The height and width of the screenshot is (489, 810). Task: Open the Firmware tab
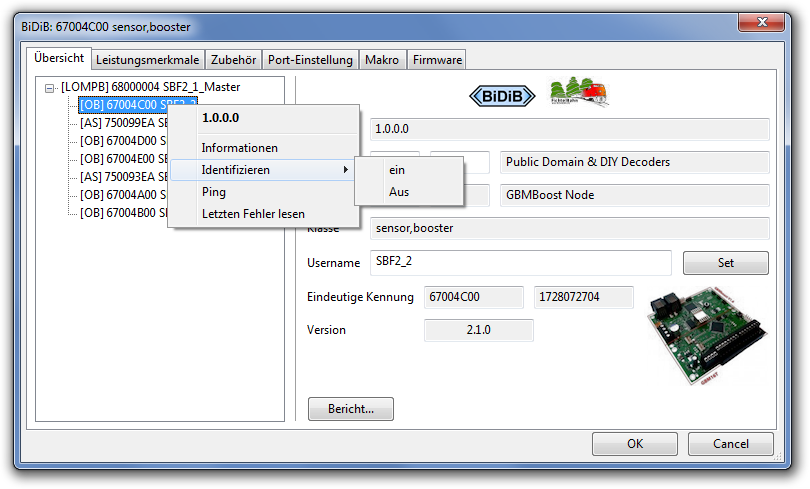[x=437, y=60]
